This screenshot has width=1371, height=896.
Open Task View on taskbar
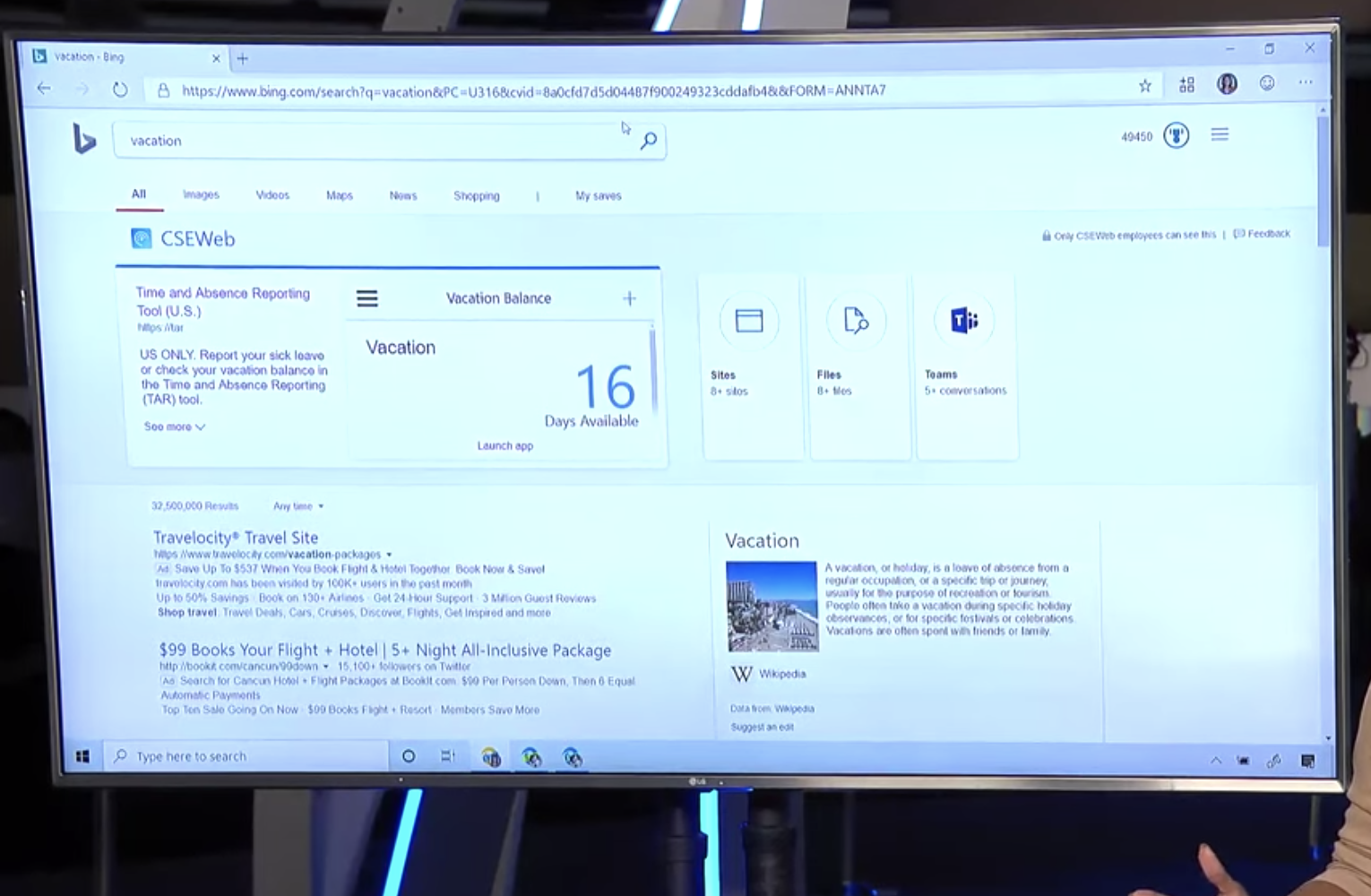click(x=447, y=756)
